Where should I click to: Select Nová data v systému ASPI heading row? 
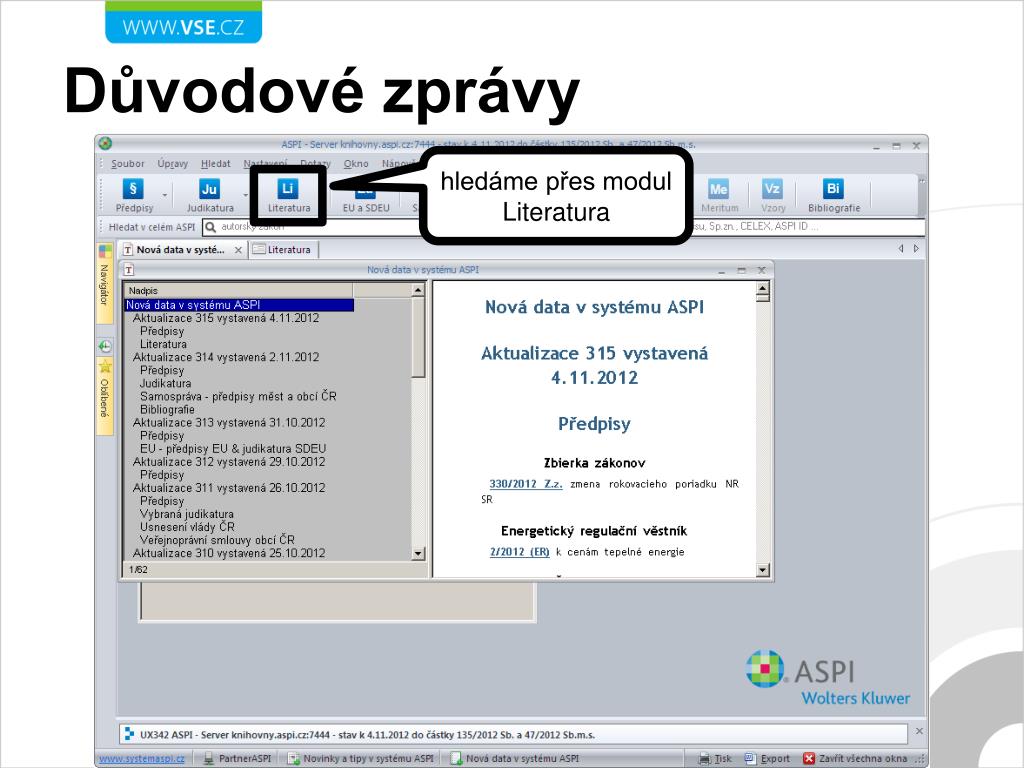[x=239, y=304]
